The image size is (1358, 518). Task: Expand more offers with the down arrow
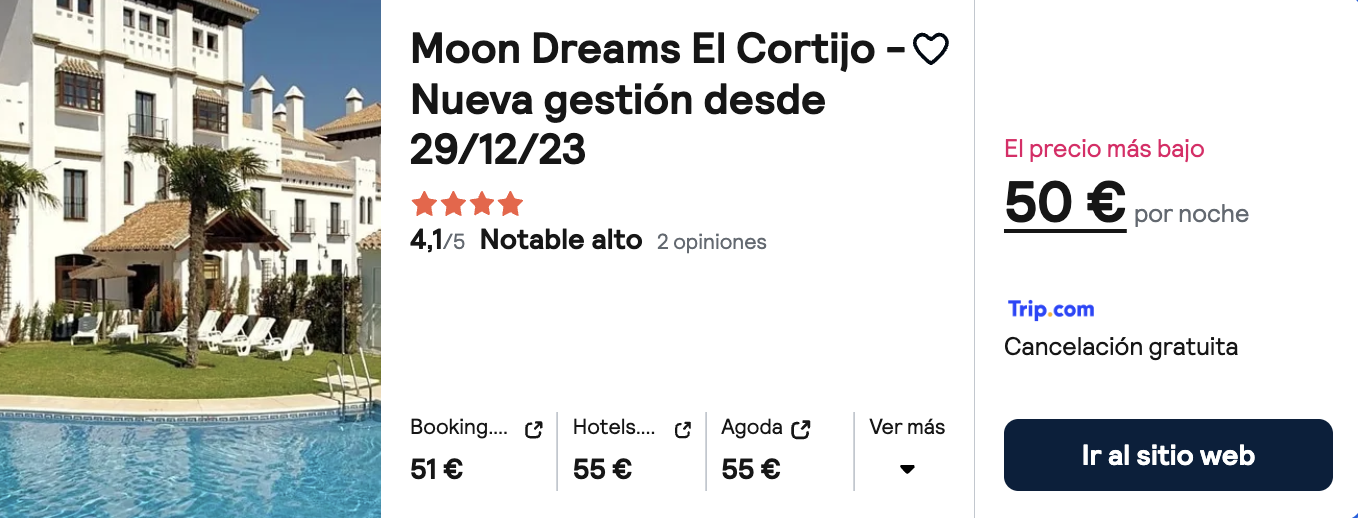click(x=907, y=469)
